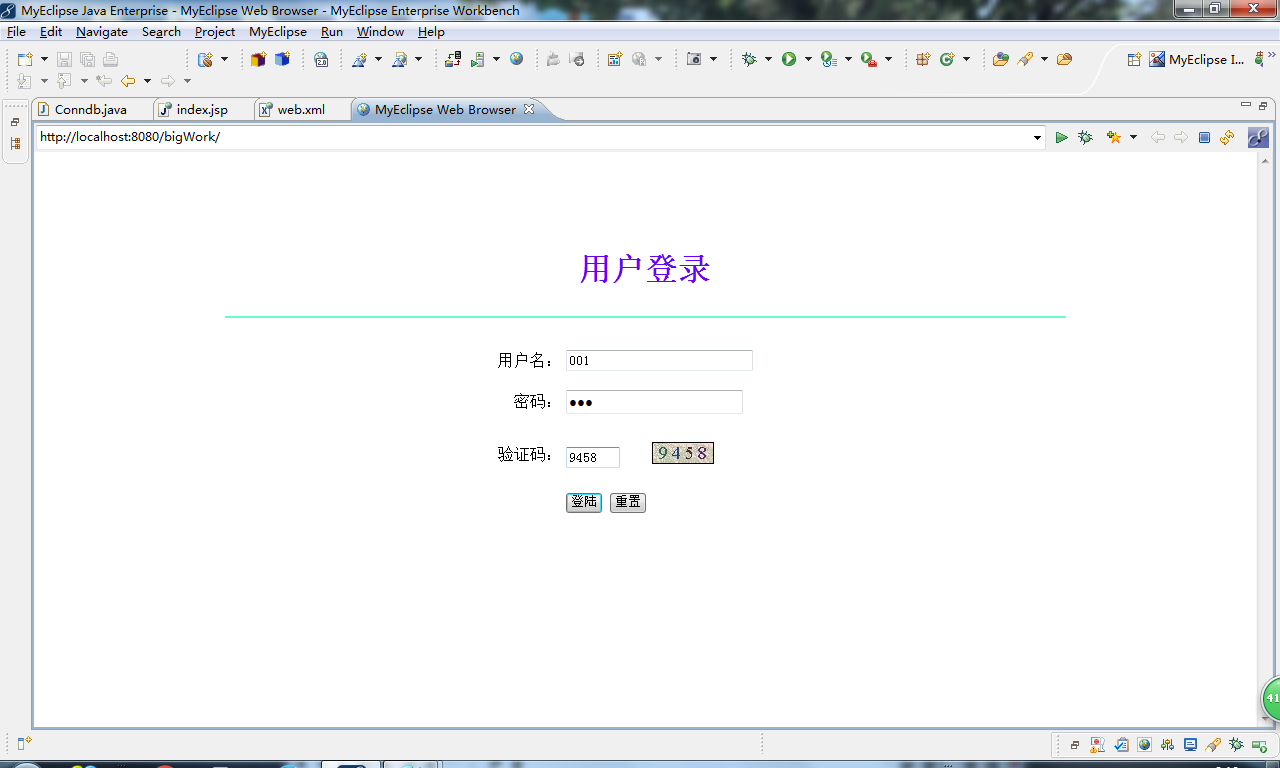Image resolution: width=1280 pixels, height=768 pixels.
Task: Click the browser Stop blue square icon
Action: click(1205, 138)
